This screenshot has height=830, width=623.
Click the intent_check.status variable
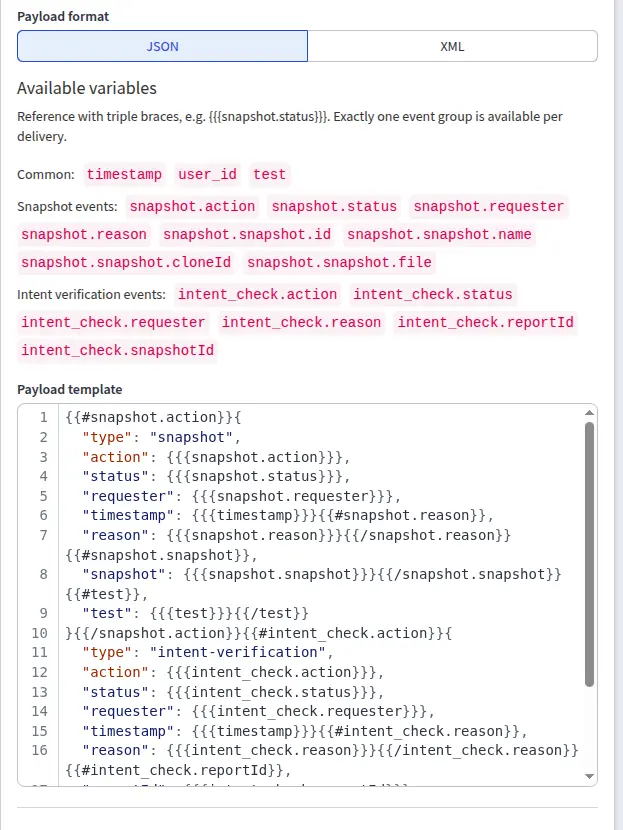(x=433, y=294)
